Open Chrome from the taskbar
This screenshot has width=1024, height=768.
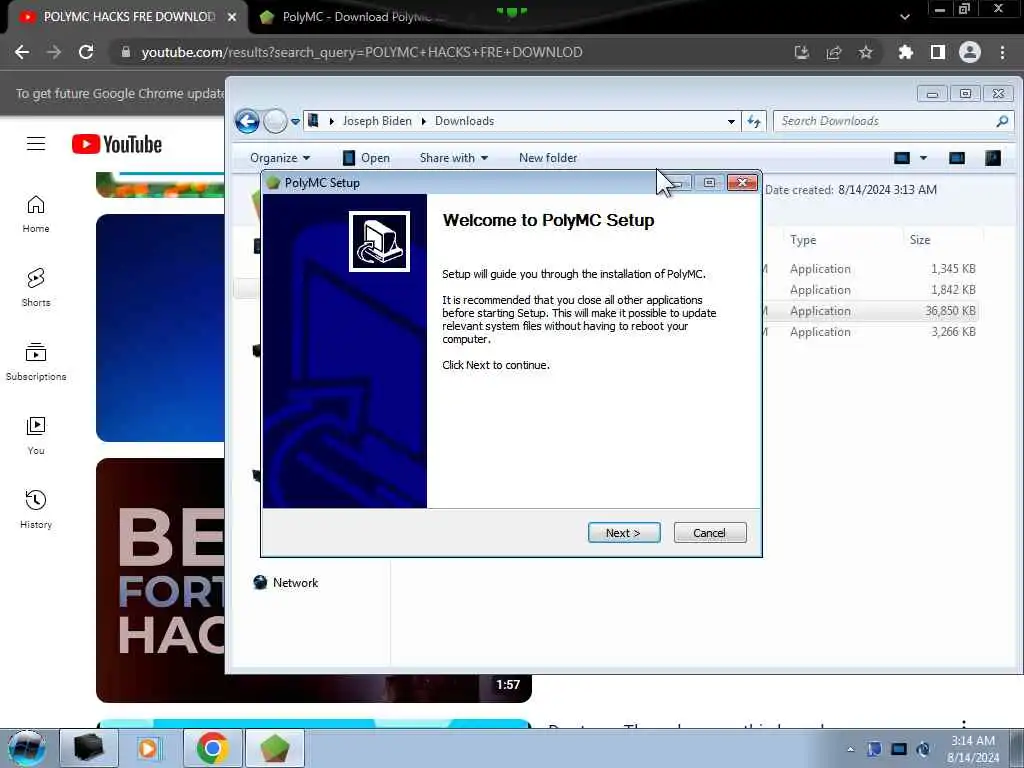(x=212, y=748)
